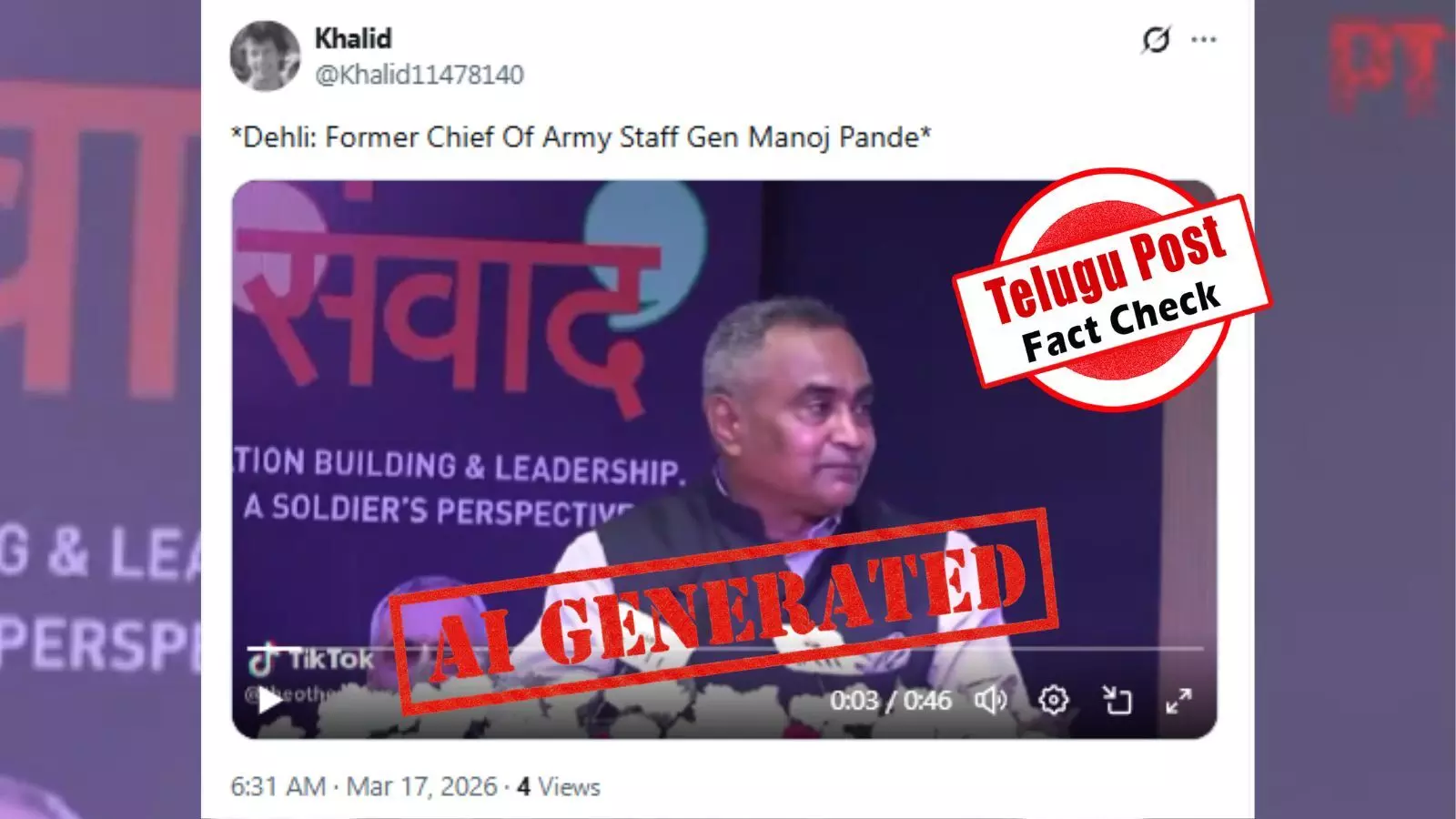Open the three-dot more options menu
The width and height of the screenshot is (1456, 819).
[1204, 40]
